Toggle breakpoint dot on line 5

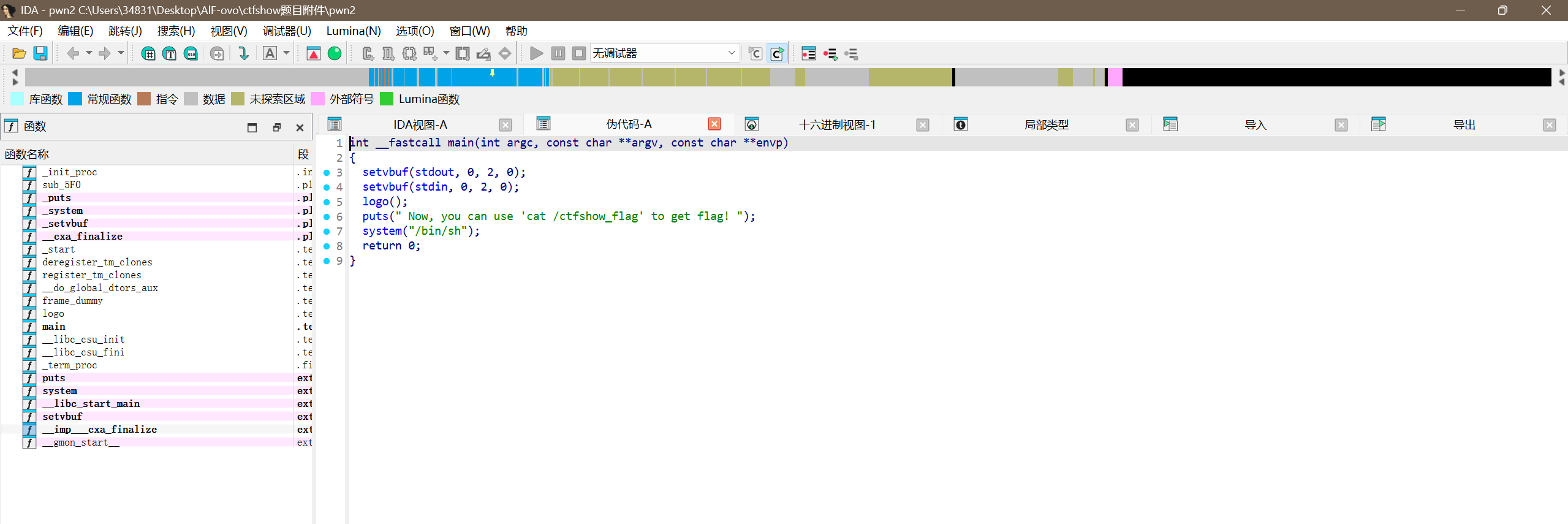click(x=327, y=202)
